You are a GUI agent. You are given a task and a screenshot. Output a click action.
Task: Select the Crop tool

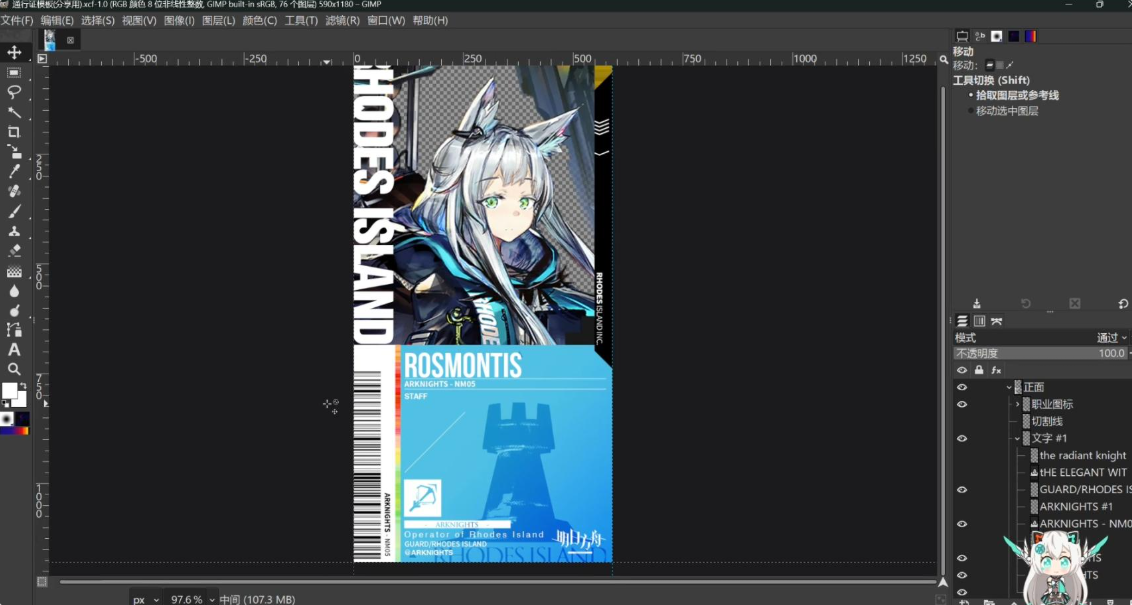coord(14,131)
